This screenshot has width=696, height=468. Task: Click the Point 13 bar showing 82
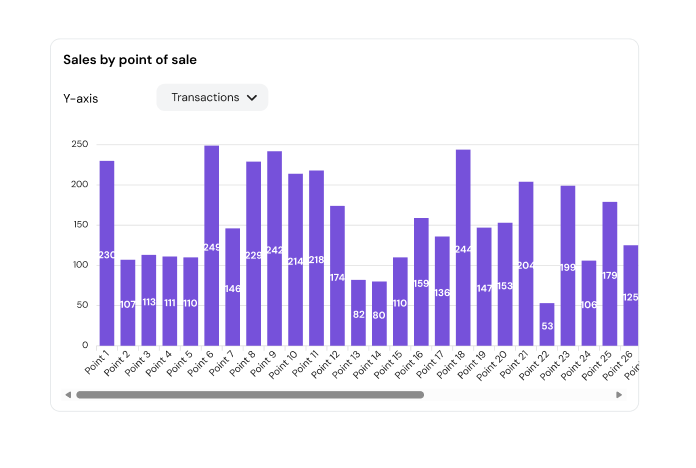358,312
